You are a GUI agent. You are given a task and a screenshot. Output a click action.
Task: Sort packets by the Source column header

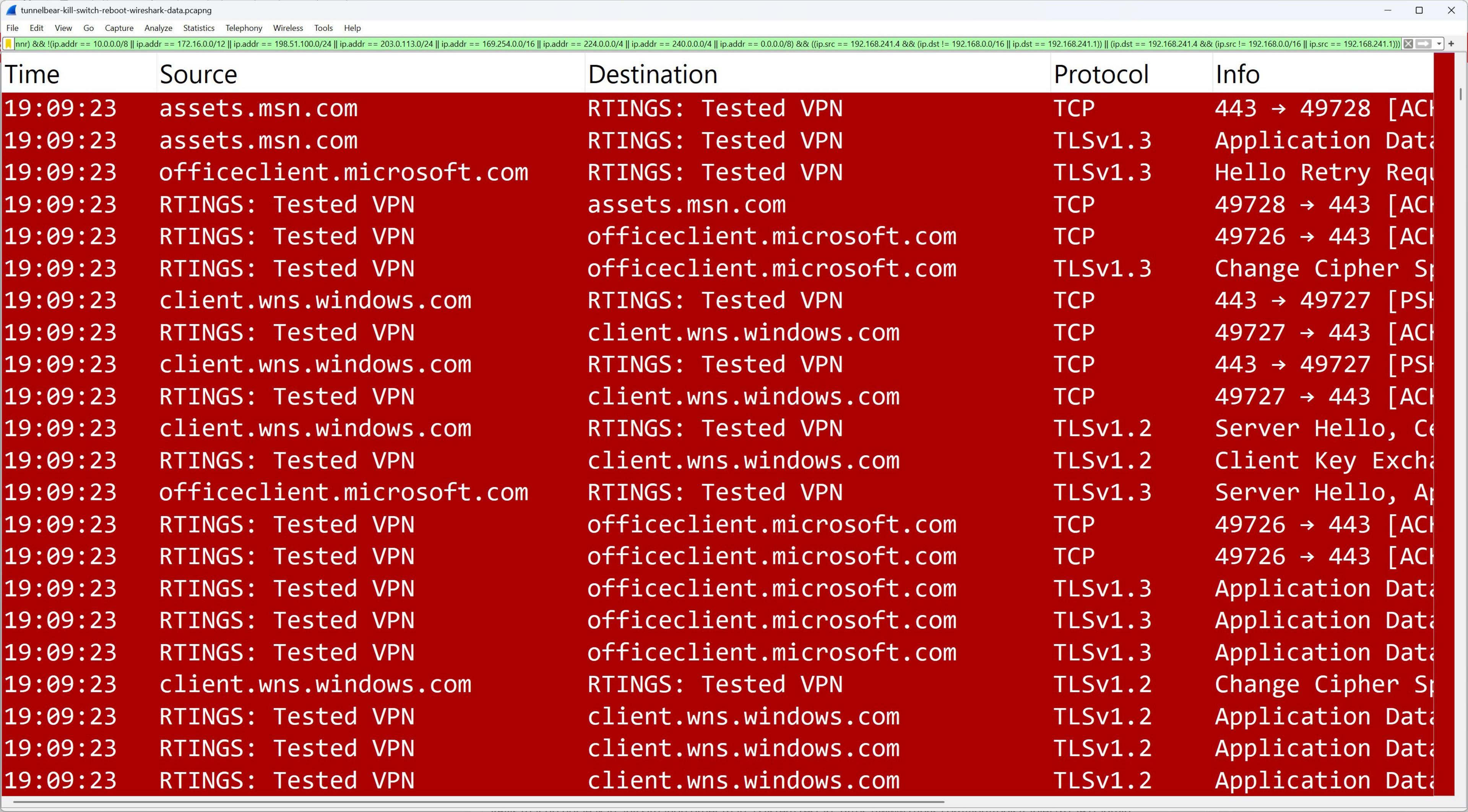[x=198, y=75]
